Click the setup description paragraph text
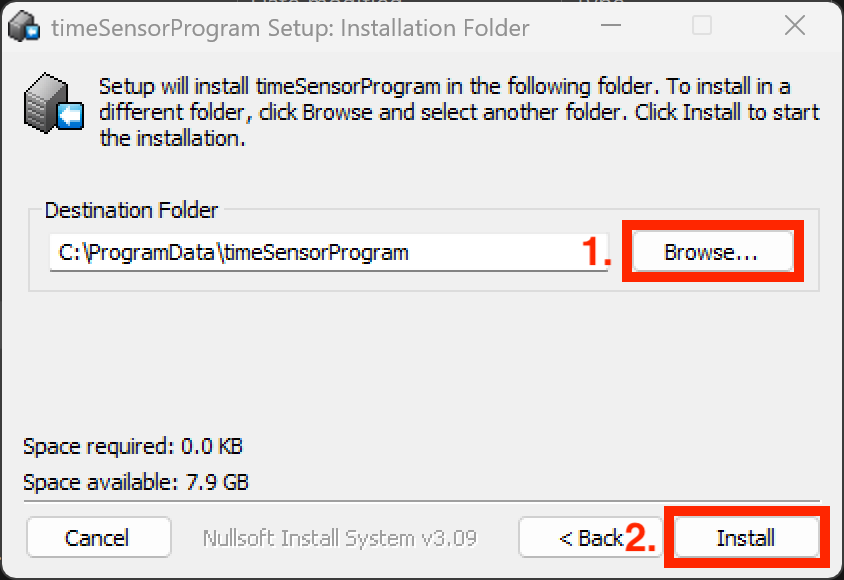 tap(450, 112)
